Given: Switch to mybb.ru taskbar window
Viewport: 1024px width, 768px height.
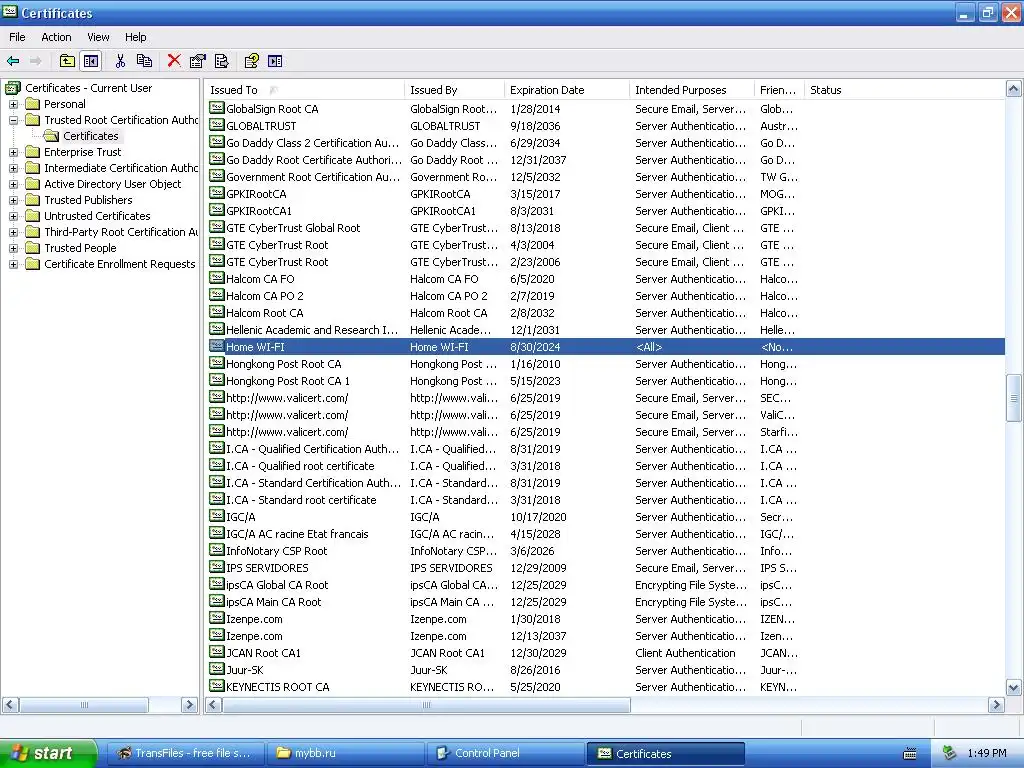Looking at the screenshot, I should 345,753.
